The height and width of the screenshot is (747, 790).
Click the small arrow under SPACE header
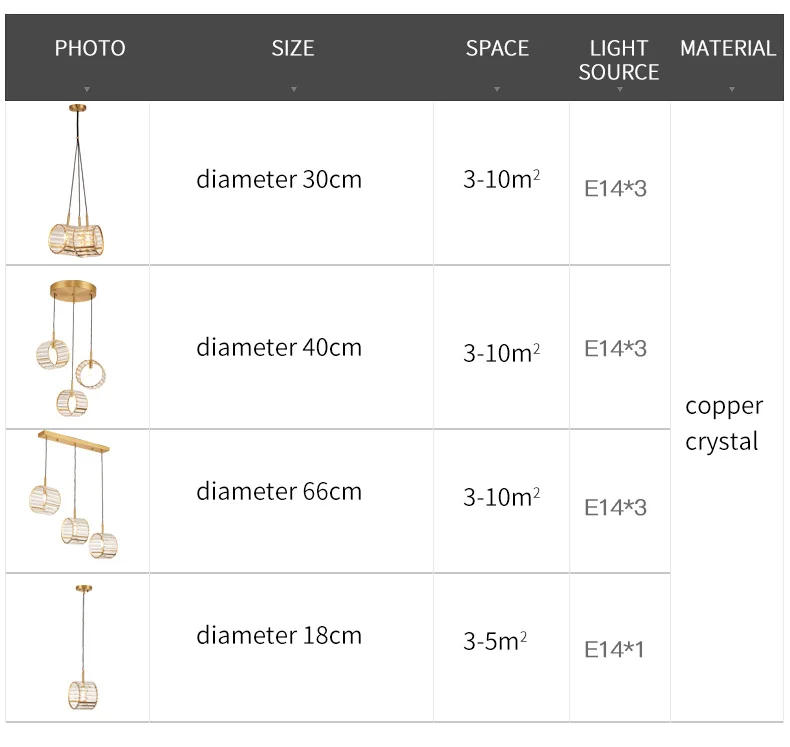497,90
